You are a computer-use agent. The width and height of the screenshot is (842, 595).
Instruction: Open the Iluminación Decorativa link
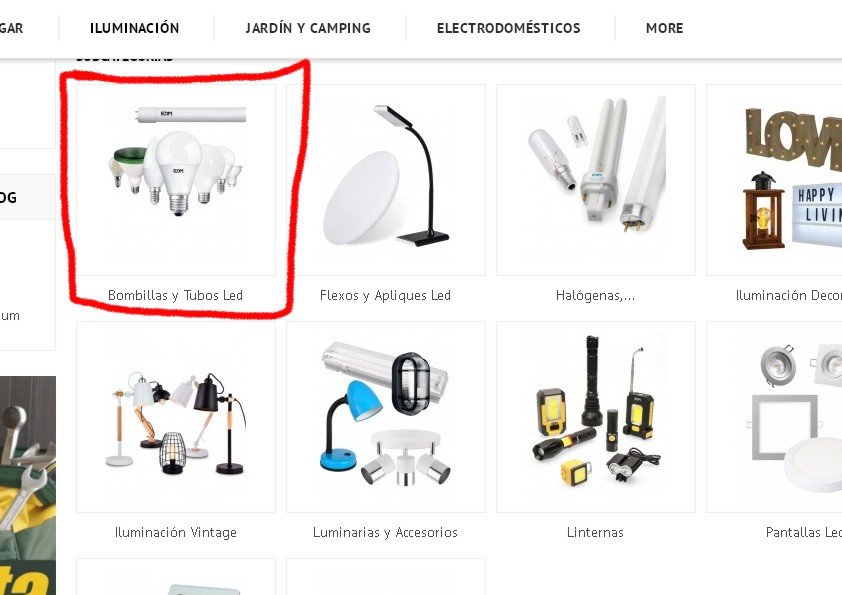coord(789,295)
